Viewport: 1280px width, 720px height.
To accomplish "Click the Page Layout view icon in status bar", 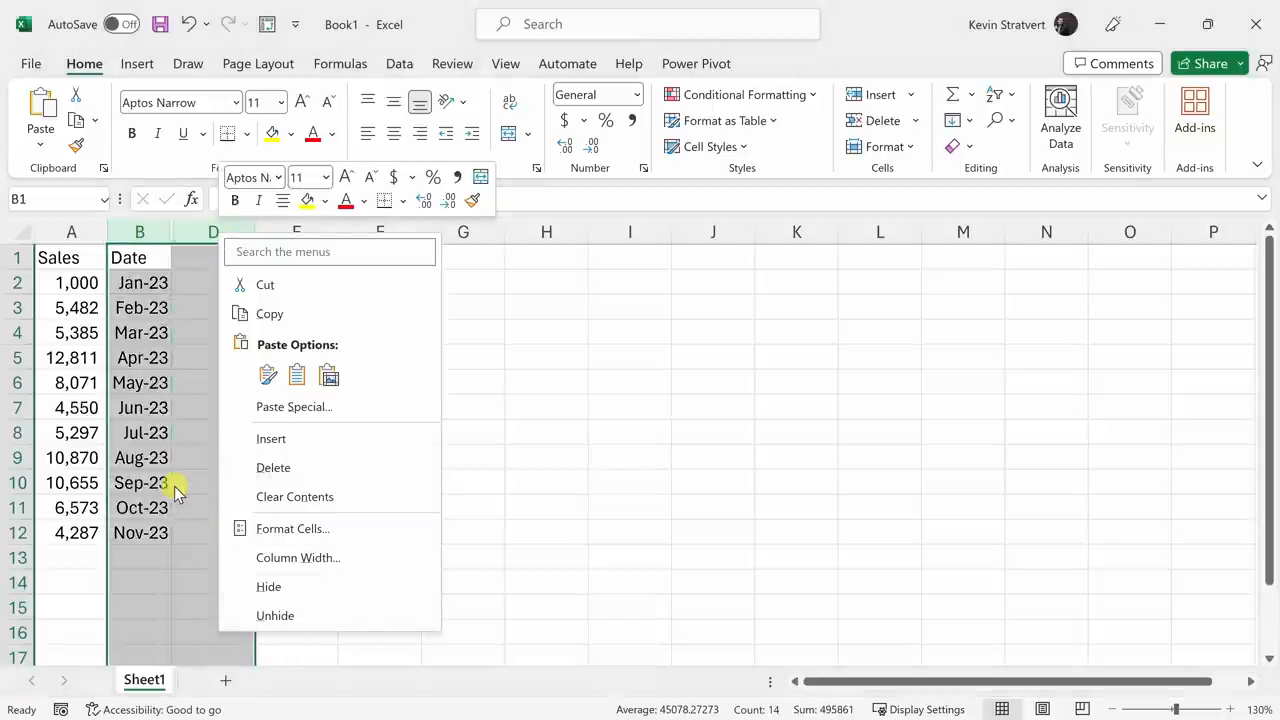I will click(x=1042, y=709).
